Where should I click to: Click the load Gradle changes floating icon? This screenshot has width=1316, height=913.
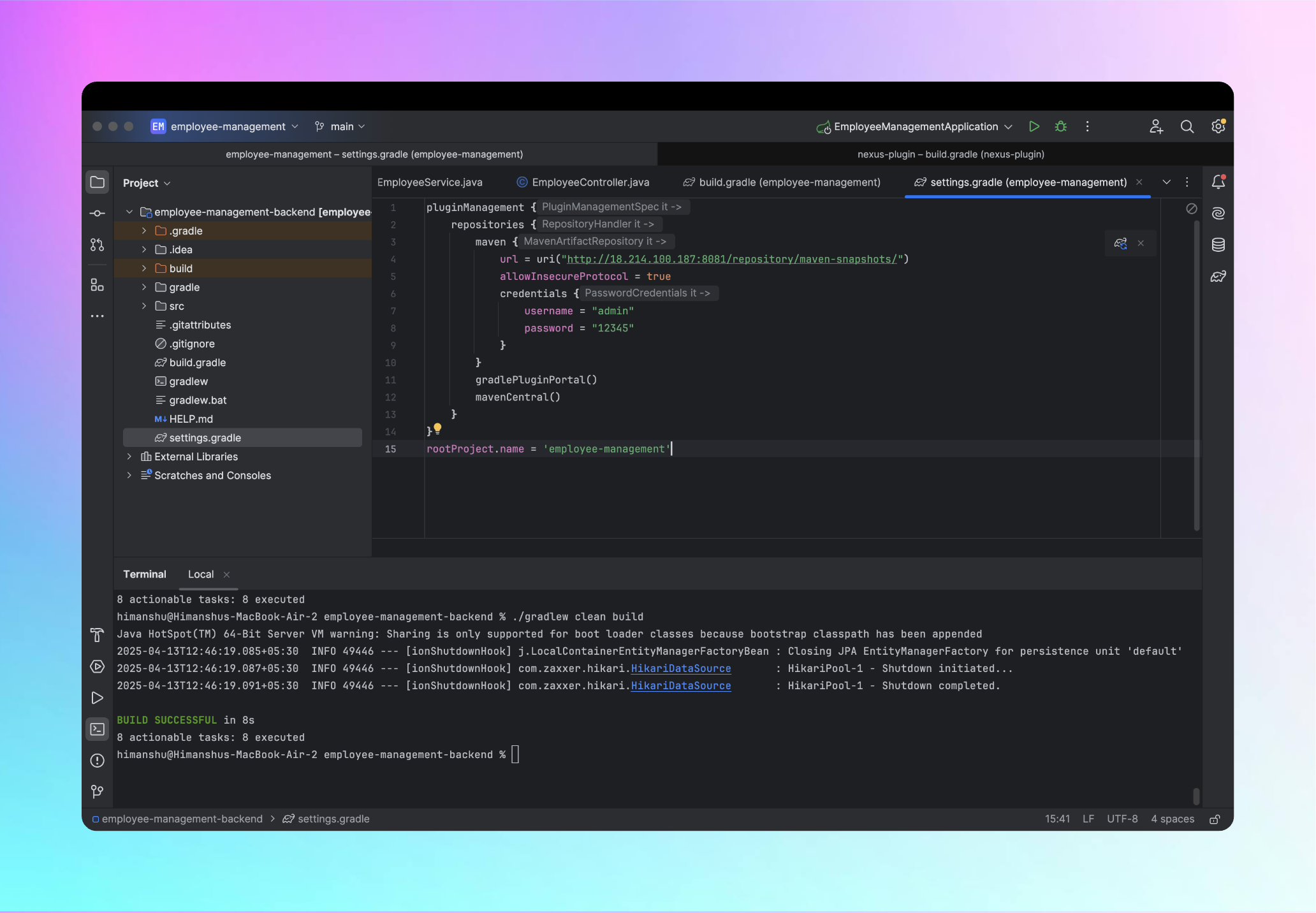click(1120, 244)
